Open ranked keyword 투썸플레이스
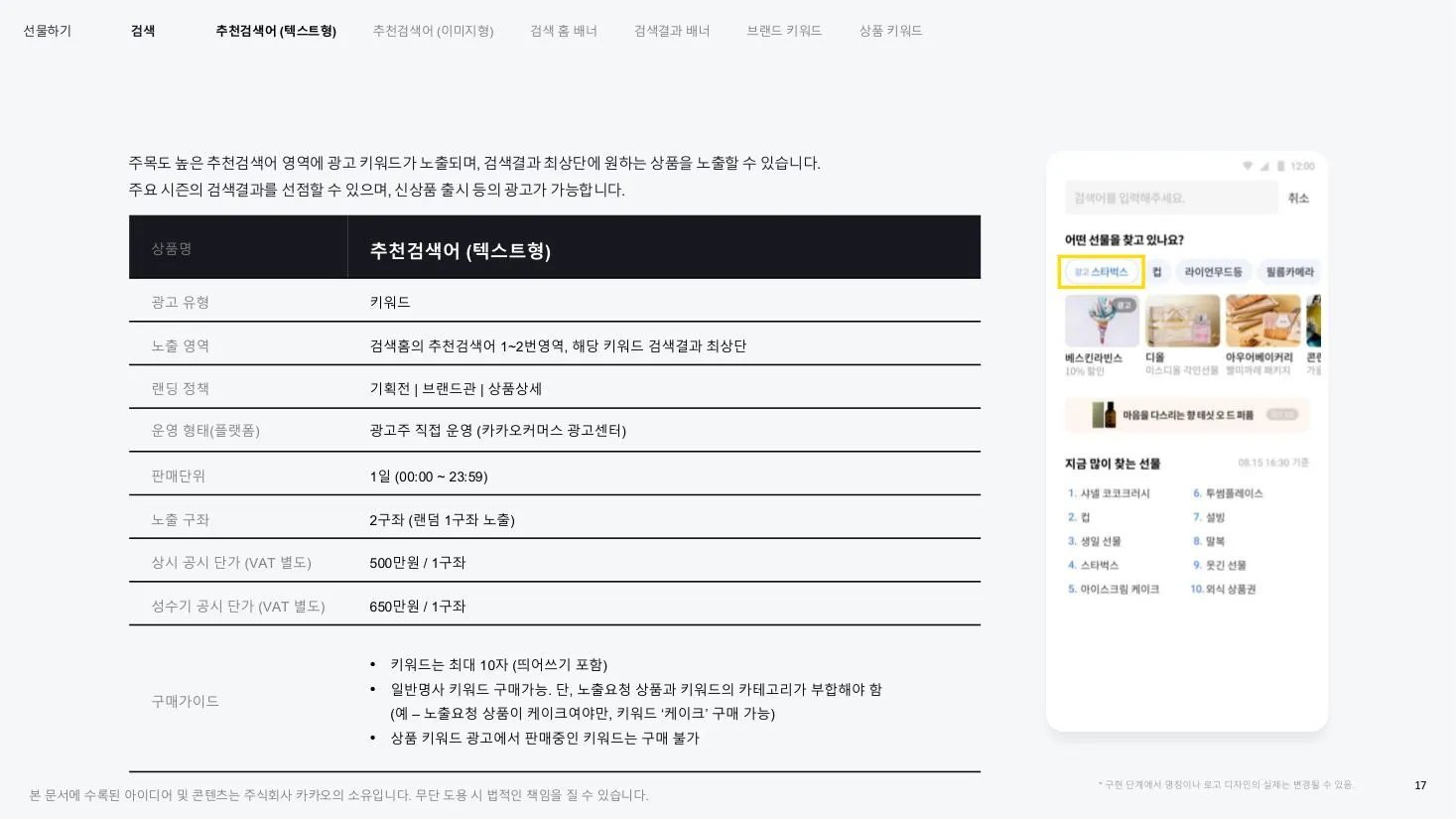1456x819 pixels. [x=1228, y=493]
